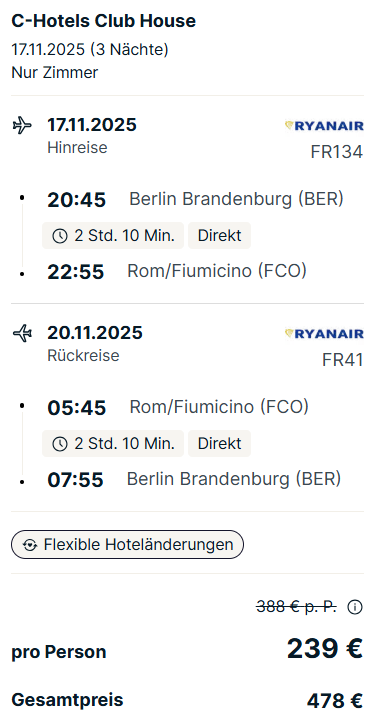Image resolution: width=375 pixels, height=717 pixels.
Task: Click the Direkt badge on the outbound flight
Action: pyautogui.click(x=220, y=236)
